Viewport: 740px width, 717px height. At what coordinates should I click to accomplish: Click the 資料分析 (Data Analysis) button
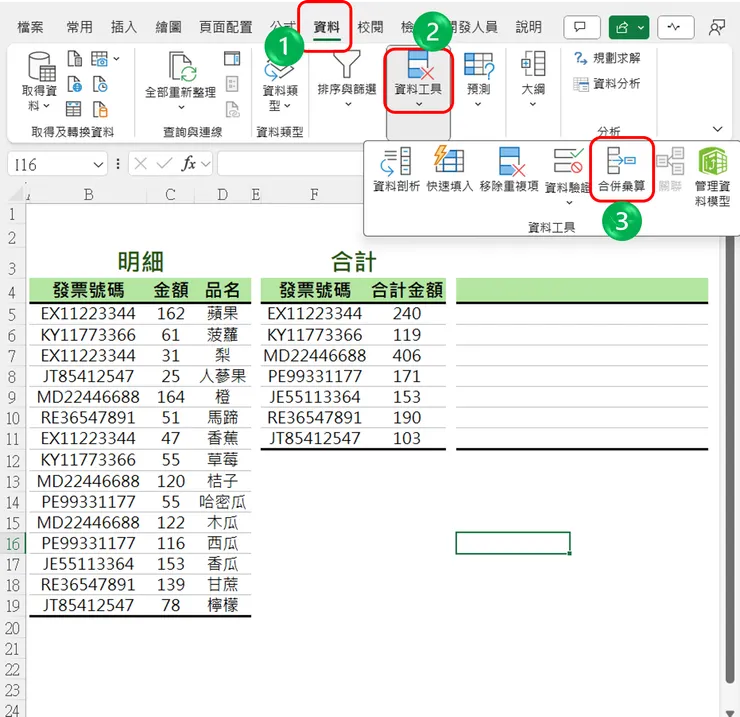click(x=607, y=84)
